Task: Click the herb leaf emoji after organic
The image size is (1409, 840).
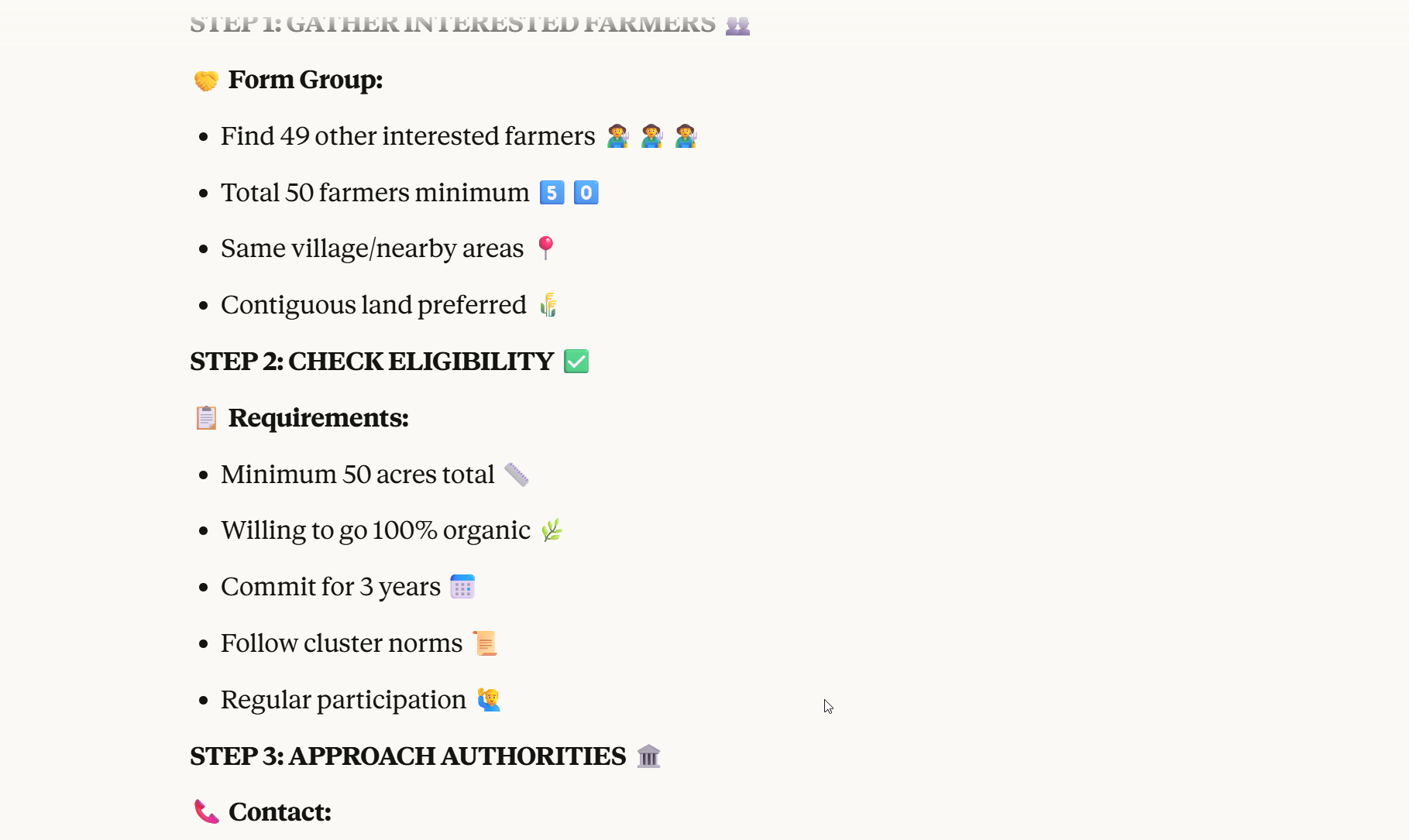Action: [552, 530]
